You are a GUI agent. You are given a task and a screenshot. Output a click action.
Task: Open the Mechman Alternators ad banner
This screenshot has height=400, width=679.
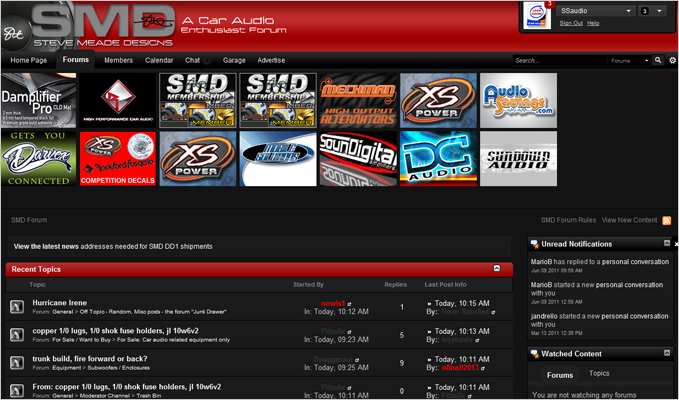click(x=358, y=100)
